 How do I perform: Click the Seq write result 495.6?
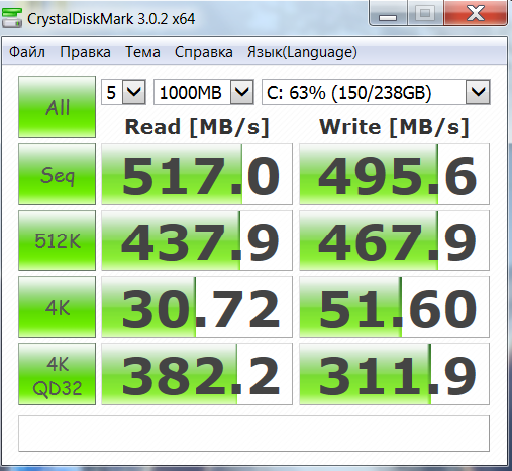point(394,174)
